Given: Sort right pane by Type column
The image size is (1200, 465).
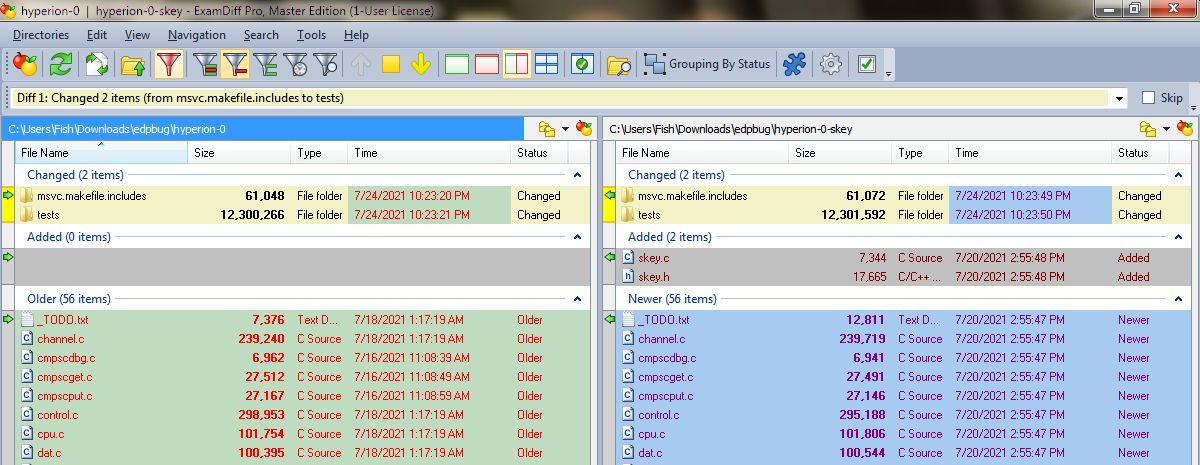Looking at the screenshot, I should [x=920, y=153].
